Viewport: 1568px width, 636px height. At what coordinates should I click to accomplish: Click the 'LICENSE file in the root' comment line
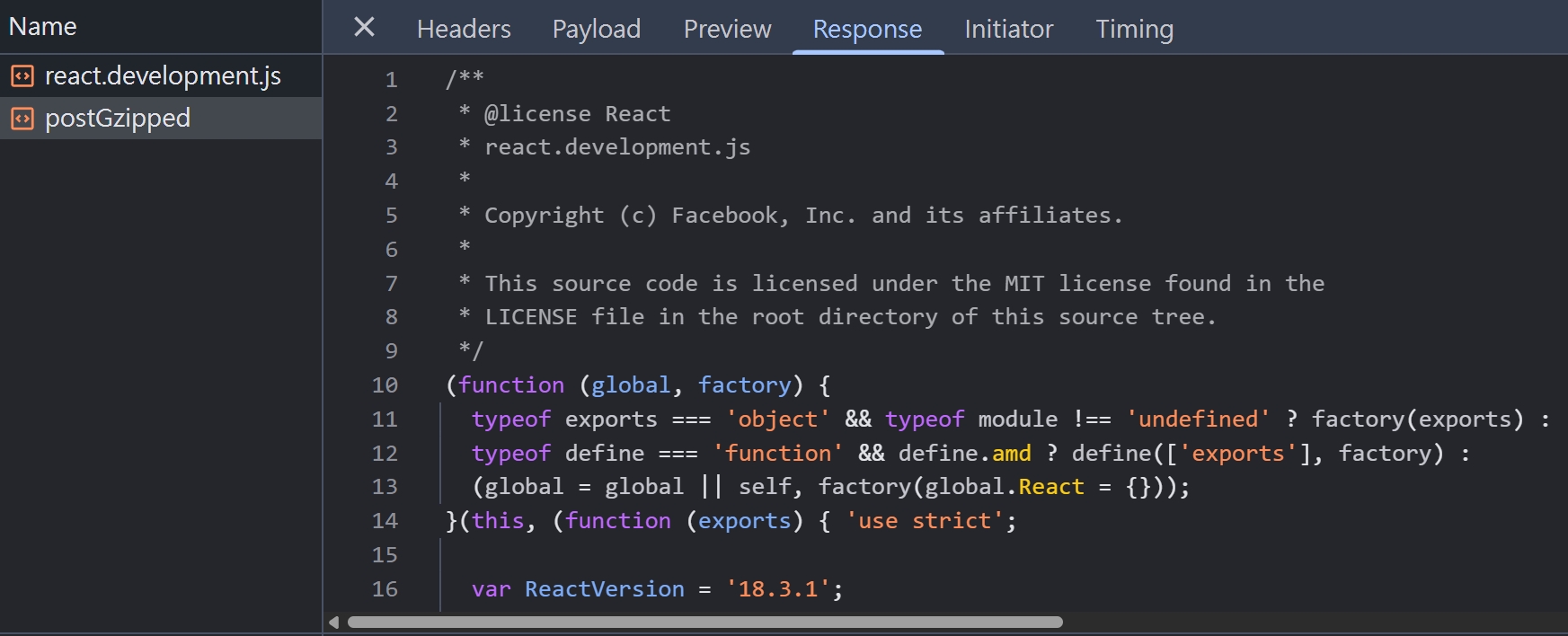pos(837,317)
